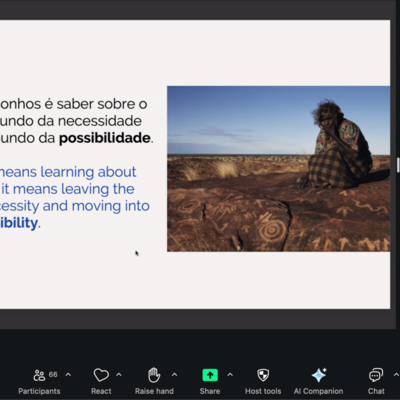Image resolution: width=400 pixels, height=400 pixels.
Task: Click the bold word possibilidade
Action: coord(105,138)
